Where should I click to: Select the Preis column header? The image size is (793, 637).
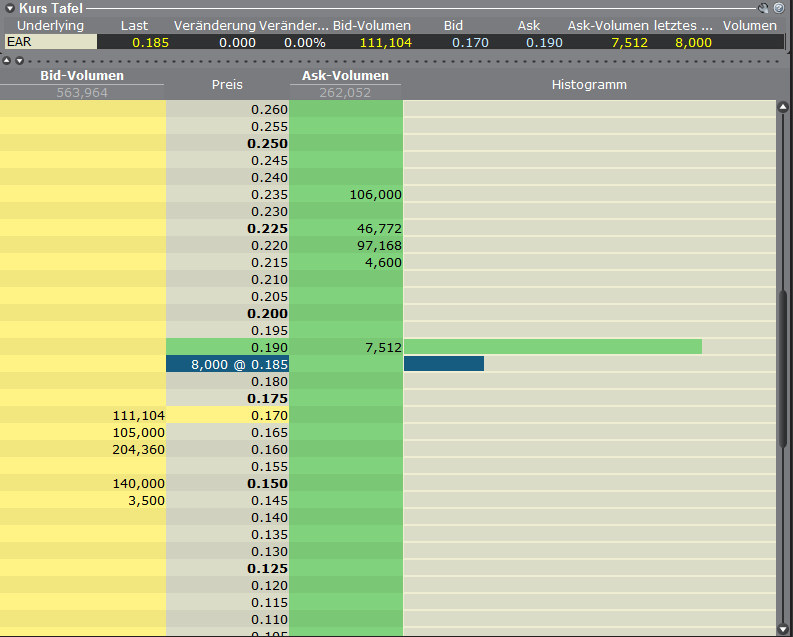click(227, 85)
